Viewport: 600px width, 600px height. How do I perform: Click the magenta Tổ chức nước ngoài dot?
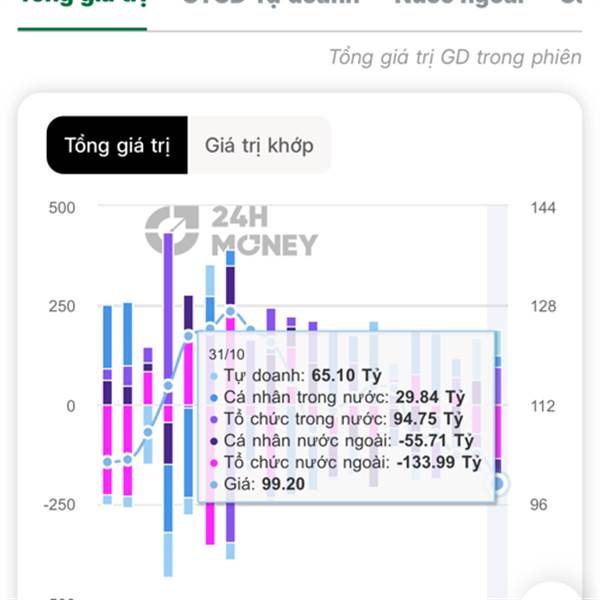pyautogui.click(x=214, y=463)
